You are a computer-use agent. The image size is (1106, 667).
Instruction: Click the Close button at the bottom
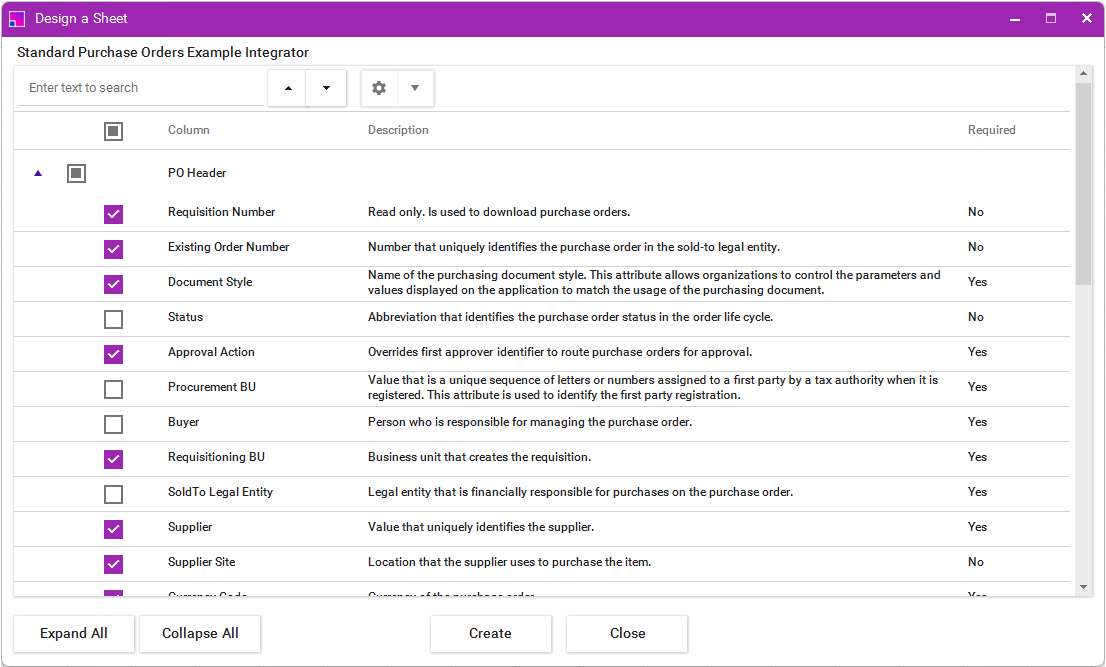(x=627, y=633)
